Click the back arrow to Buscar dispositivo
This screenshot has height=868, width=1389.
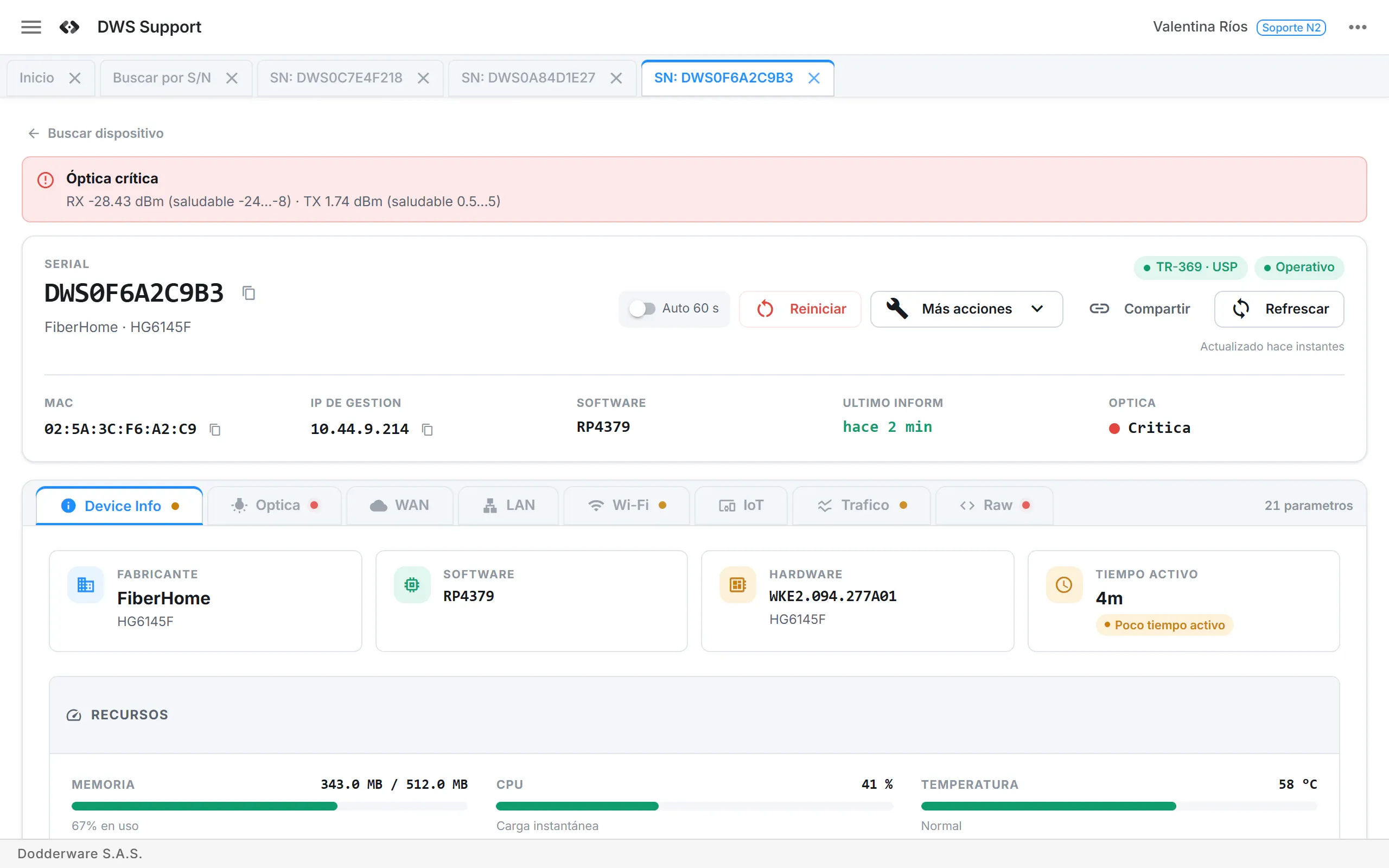pos(33,133)
